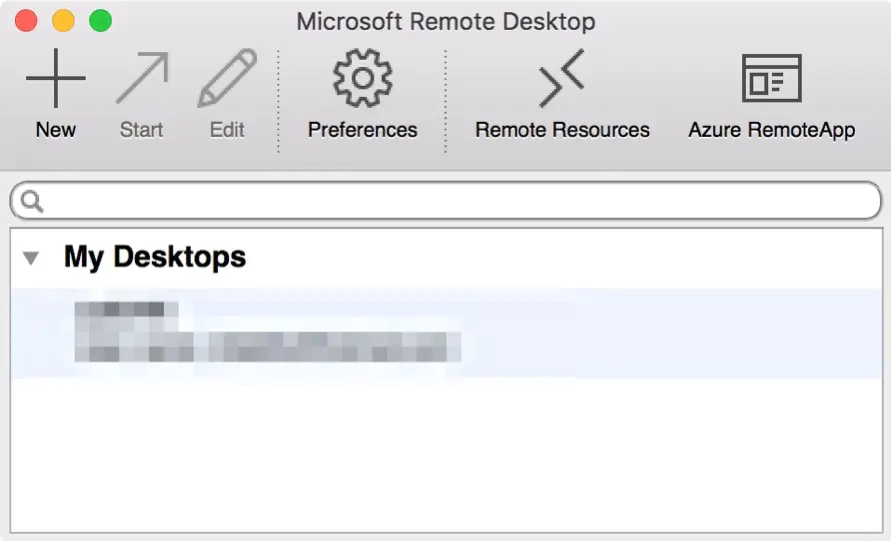891x541 pixels.
Task: Click the Edit text label
Action: pos(227,130)
